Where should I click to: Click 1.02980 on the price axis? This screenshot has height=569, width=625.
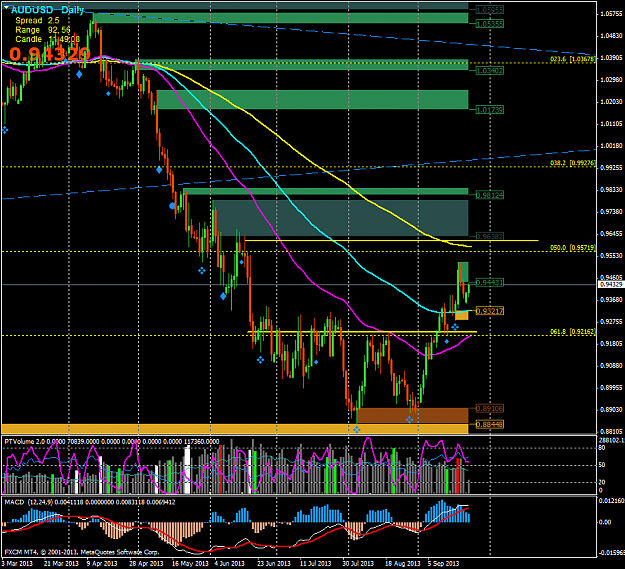(611, 80)
